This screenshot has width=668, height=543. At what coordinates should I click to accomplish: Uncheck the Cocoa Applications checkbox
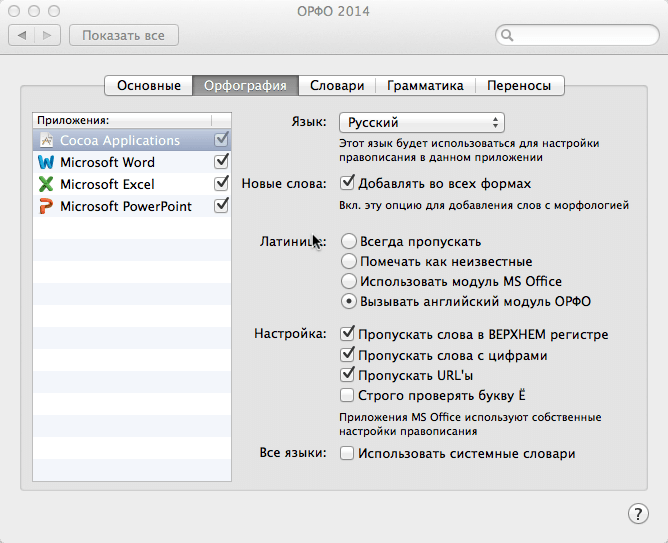tap(221, 139)
